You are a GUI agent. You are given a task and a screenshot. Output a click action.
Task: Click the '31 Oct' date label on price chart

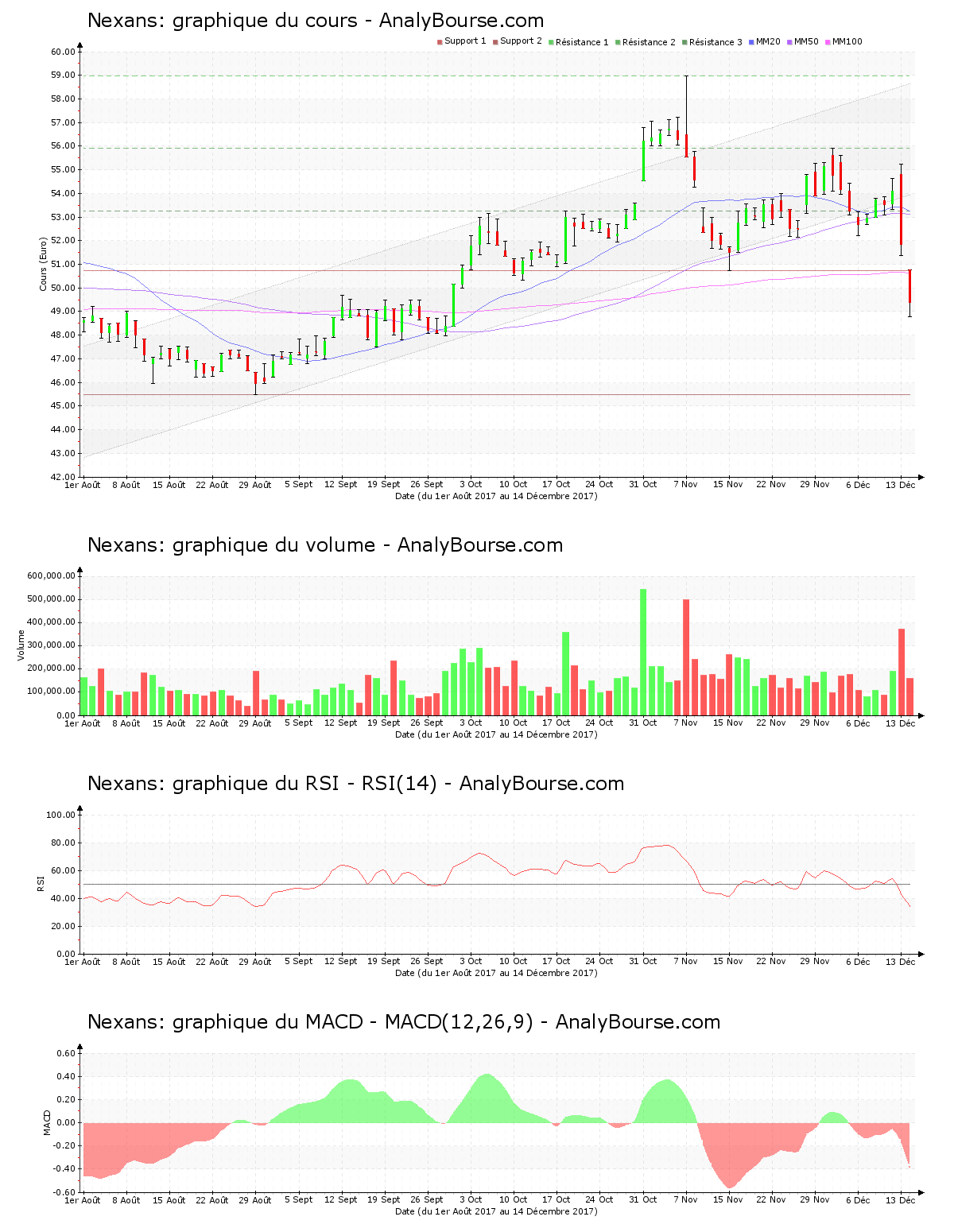click(x=643, y=485)
